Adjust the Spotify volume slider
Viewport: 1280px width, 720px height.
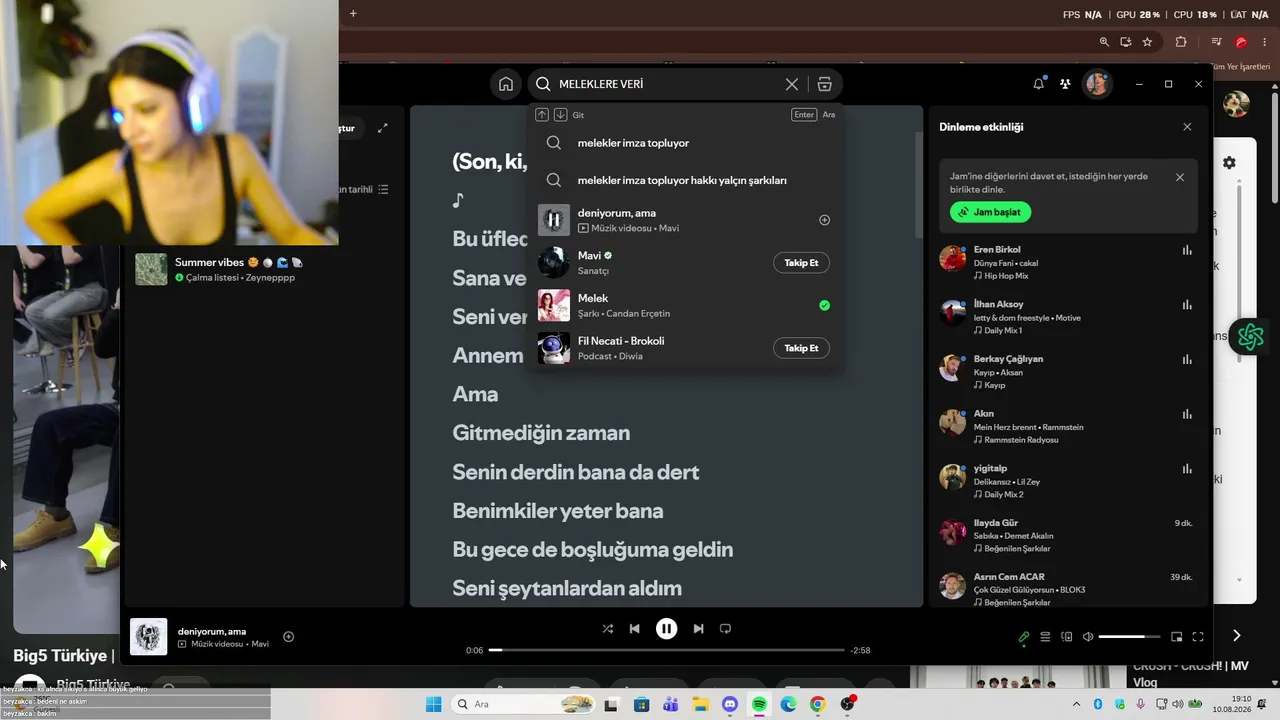coord(1130,637)
